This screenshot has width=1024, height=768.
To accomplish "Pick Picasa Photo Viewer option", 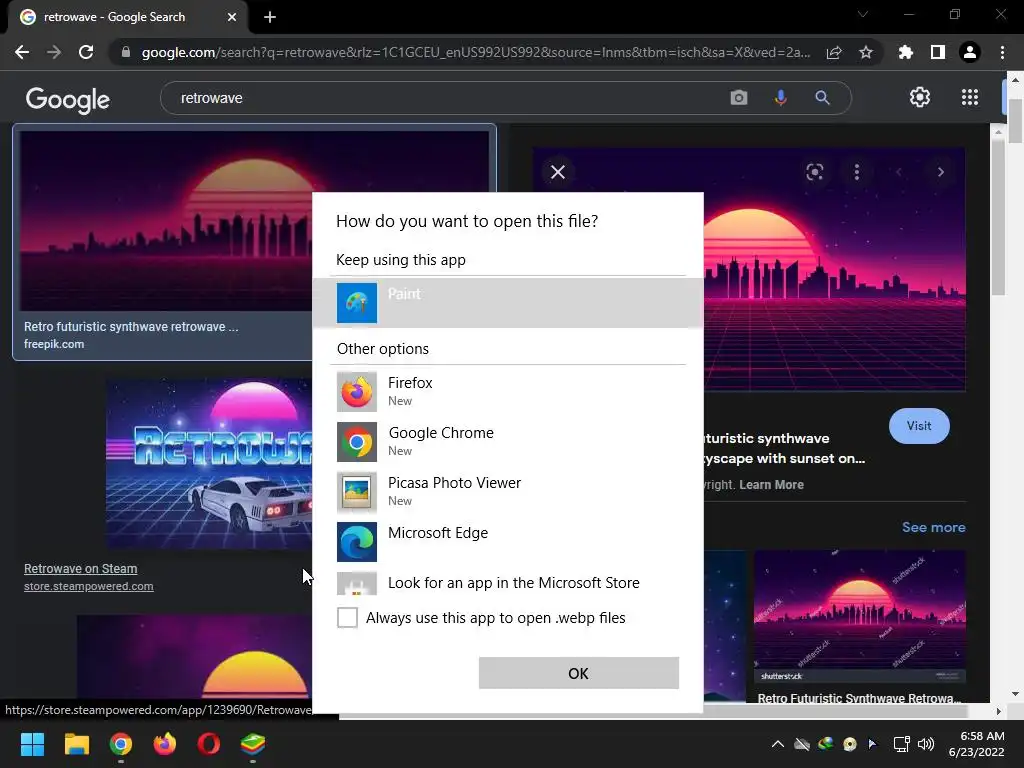I will pyautogui.click(x=507, y=491).
